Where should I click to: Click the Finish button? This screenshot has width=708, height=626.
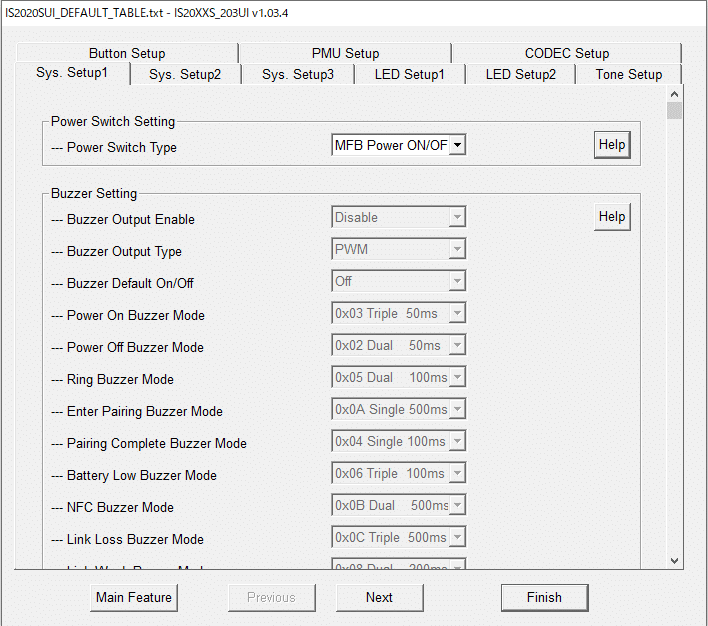(x=544, y=597)
